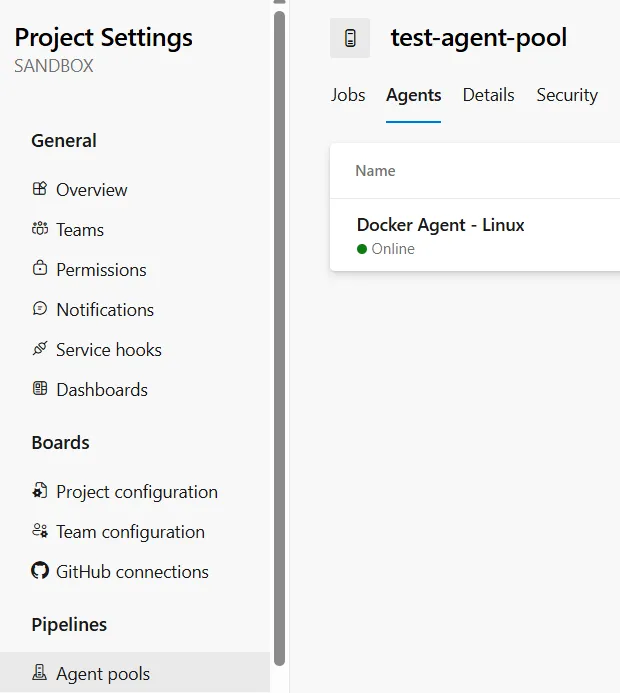Click the GitHub connections octocat icon
The image size is (620, 693).
(40, 571)
